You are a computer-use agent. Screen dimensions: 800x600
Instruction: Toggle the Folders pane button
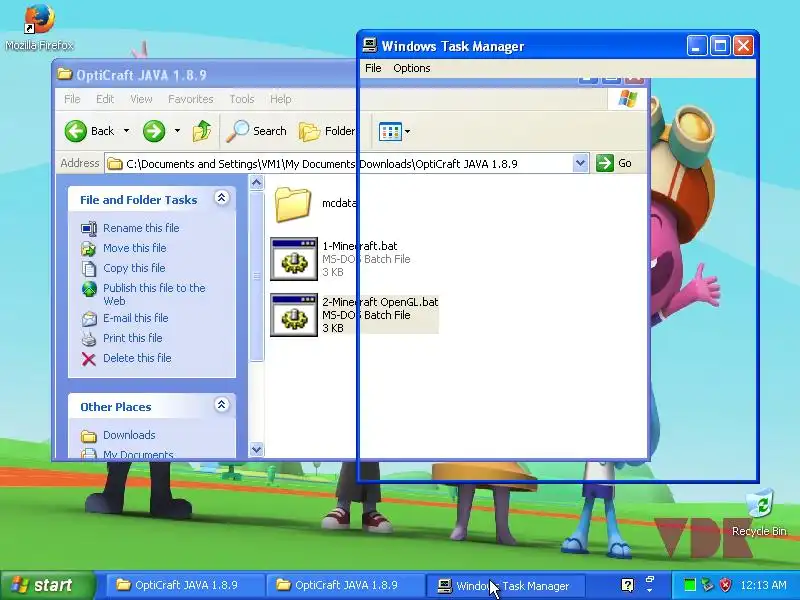tap(327, 131)
